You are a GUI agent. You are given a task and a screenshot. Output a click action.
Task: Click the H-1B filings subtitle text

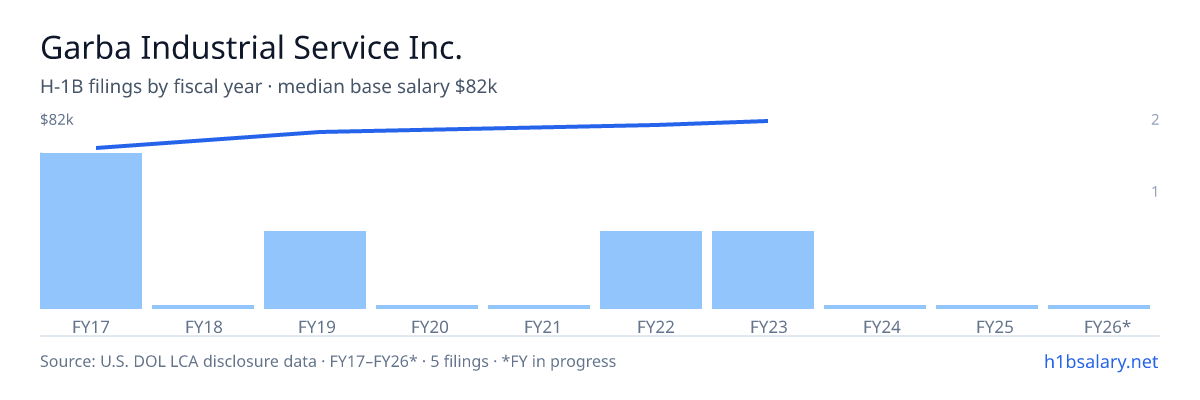[x=269, y=87]
